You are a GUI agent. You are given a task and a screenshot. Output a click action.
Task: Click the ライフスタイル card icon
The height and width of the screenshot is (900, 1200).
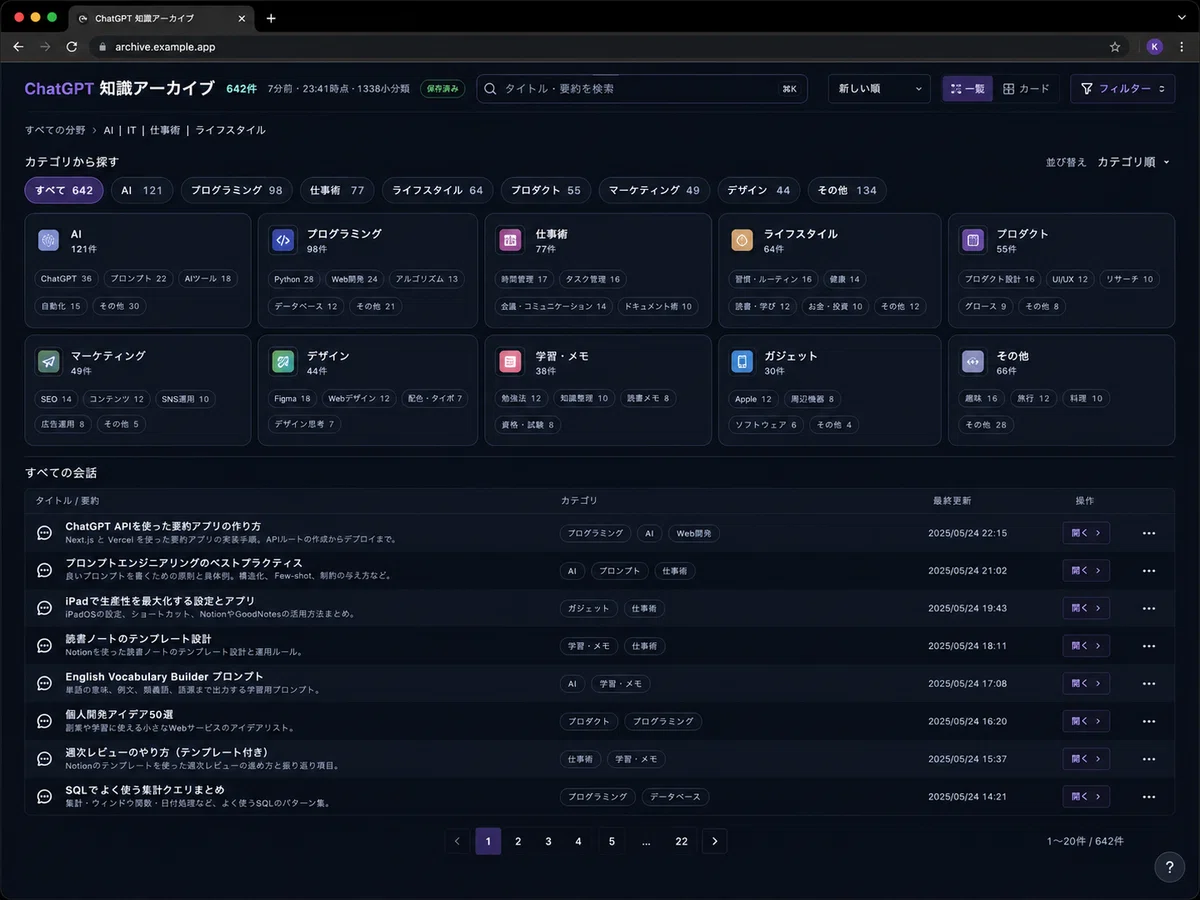pyautogui.click(x=742, y=240)
